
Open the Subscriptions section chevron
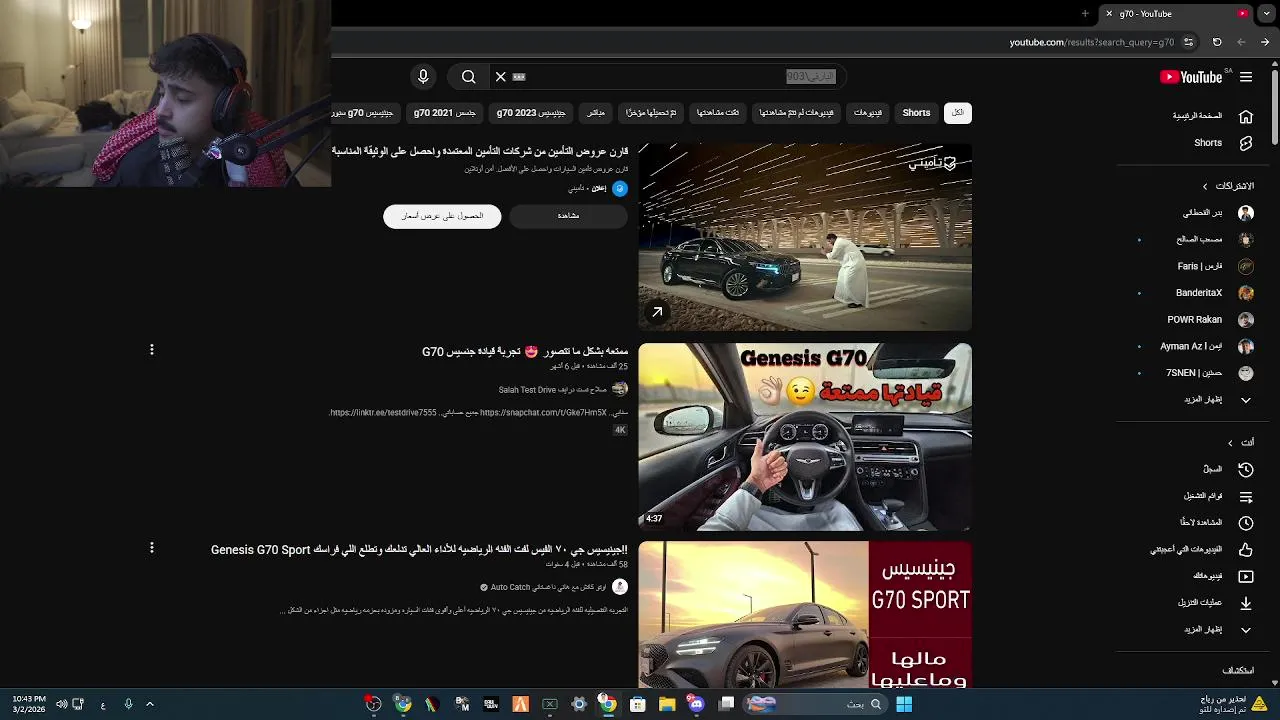[x=1205, y=186]
